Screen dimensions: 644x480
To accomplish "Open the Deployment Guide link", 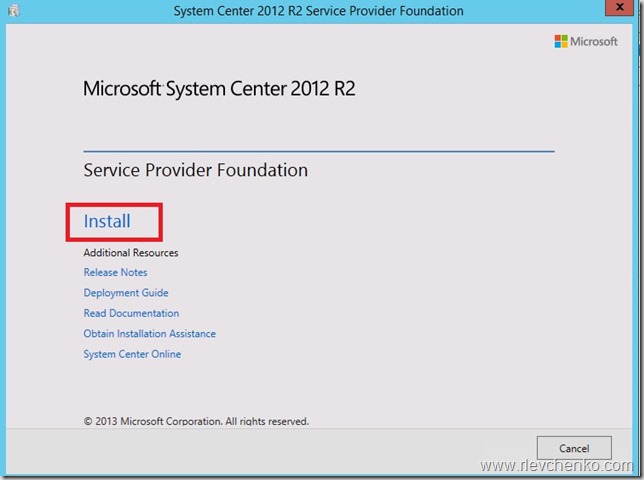I will [x=126, y=293].
